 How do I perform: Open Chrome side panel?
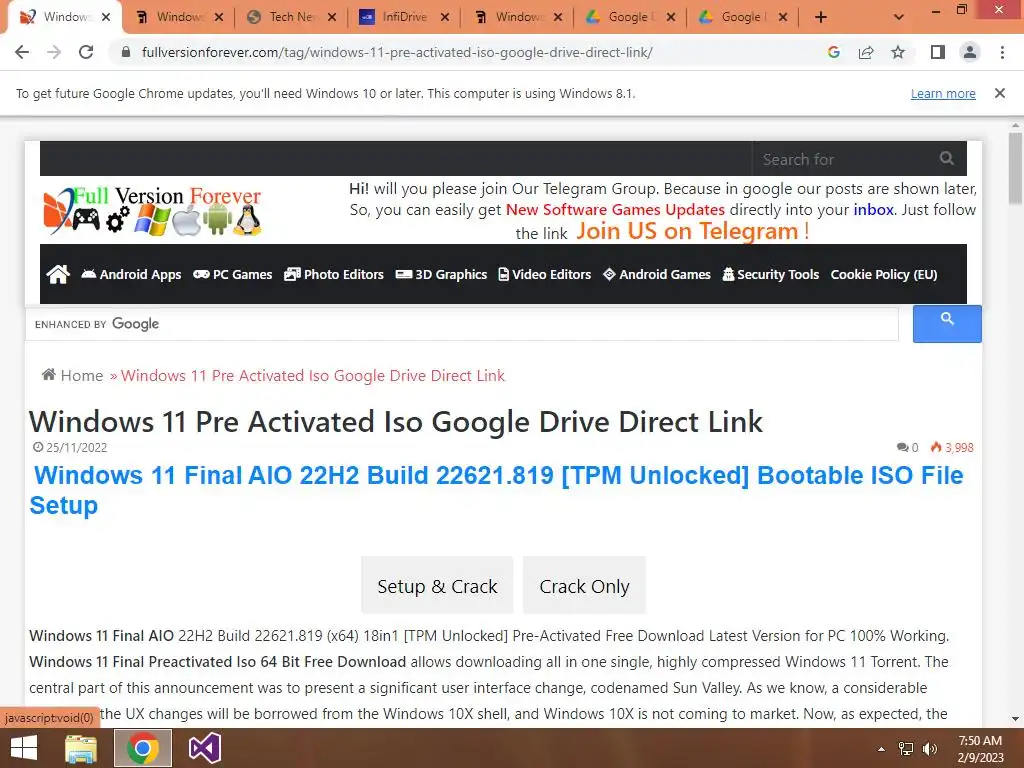point(938,52)
